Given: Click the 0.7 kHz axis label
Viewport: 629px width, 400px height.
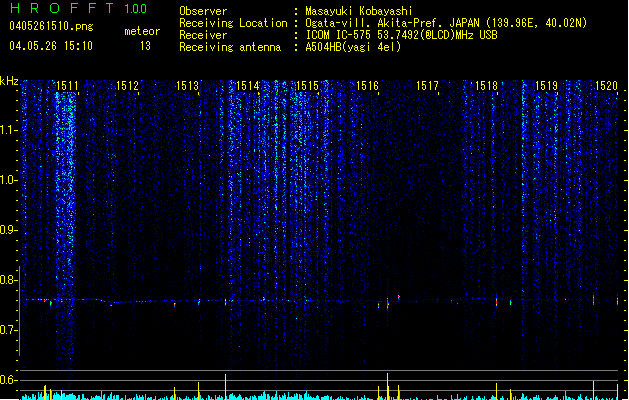Looking at the screenshot, I should pyautogui.click(x=8, y=330).
